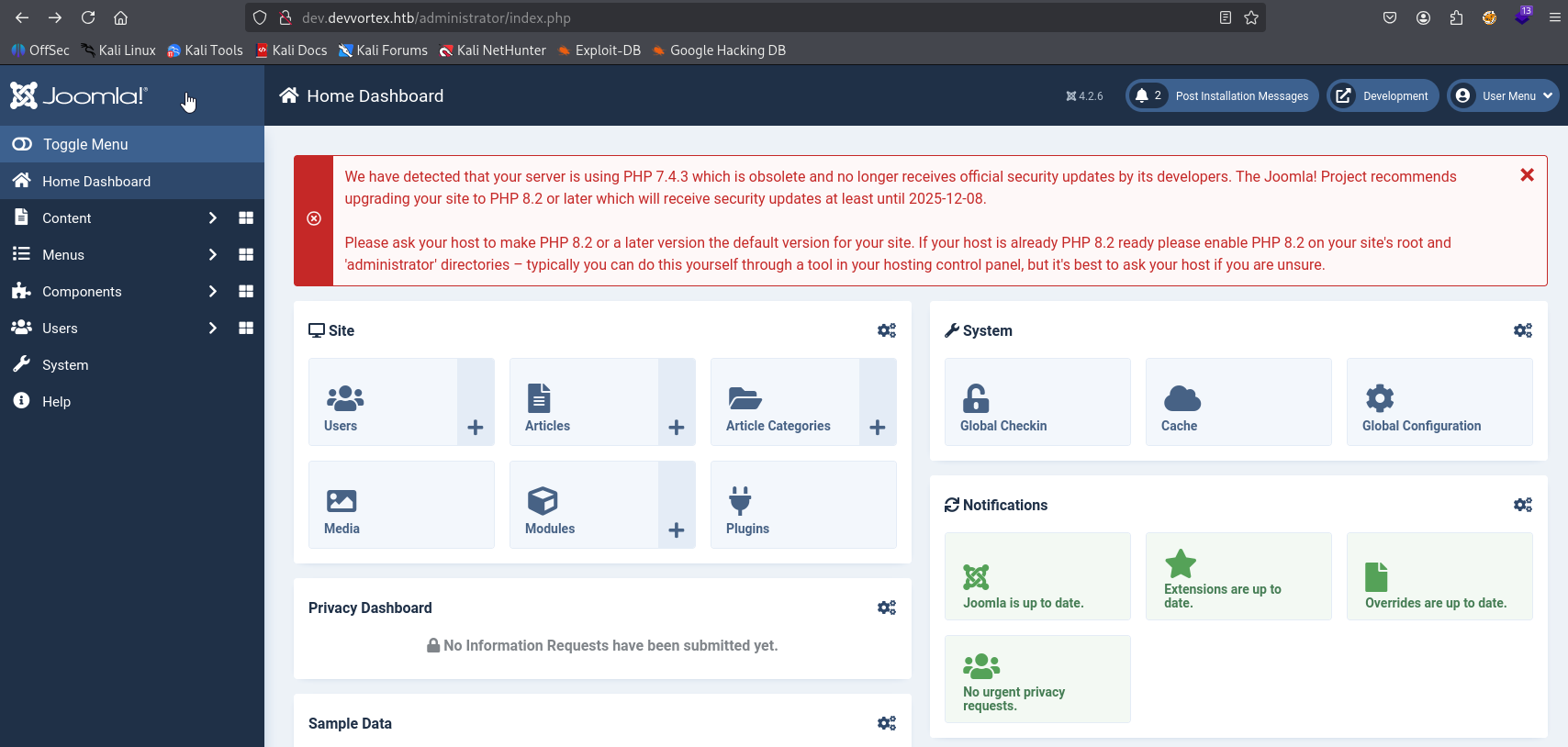Open the Components dashboard grid icon
The image size is (1568, 747).
click(x=246, y=291)
